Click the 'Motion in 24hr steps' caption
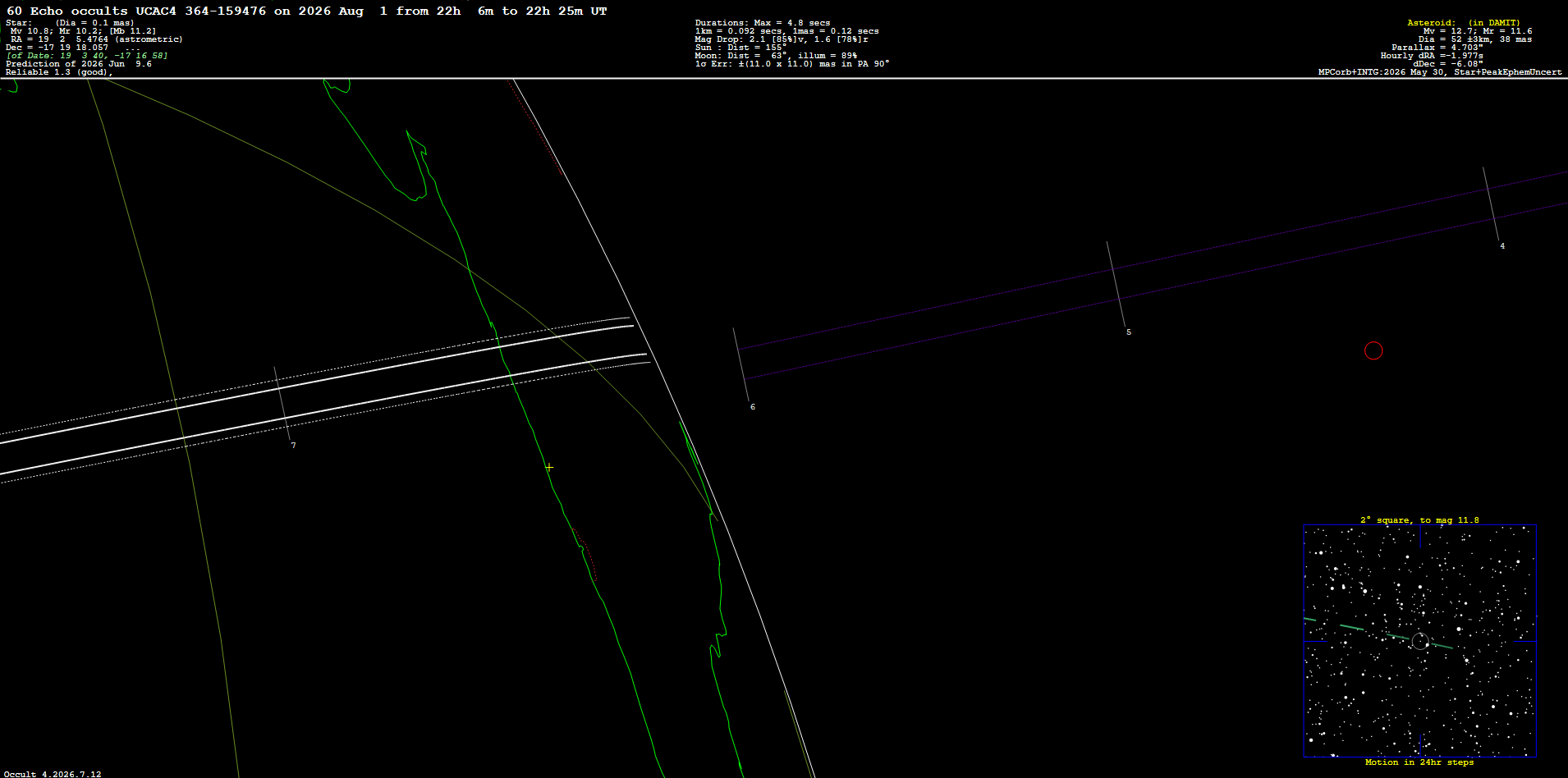The height and width of the screenshot is (778, 1568). click(x=1419, y=762)
